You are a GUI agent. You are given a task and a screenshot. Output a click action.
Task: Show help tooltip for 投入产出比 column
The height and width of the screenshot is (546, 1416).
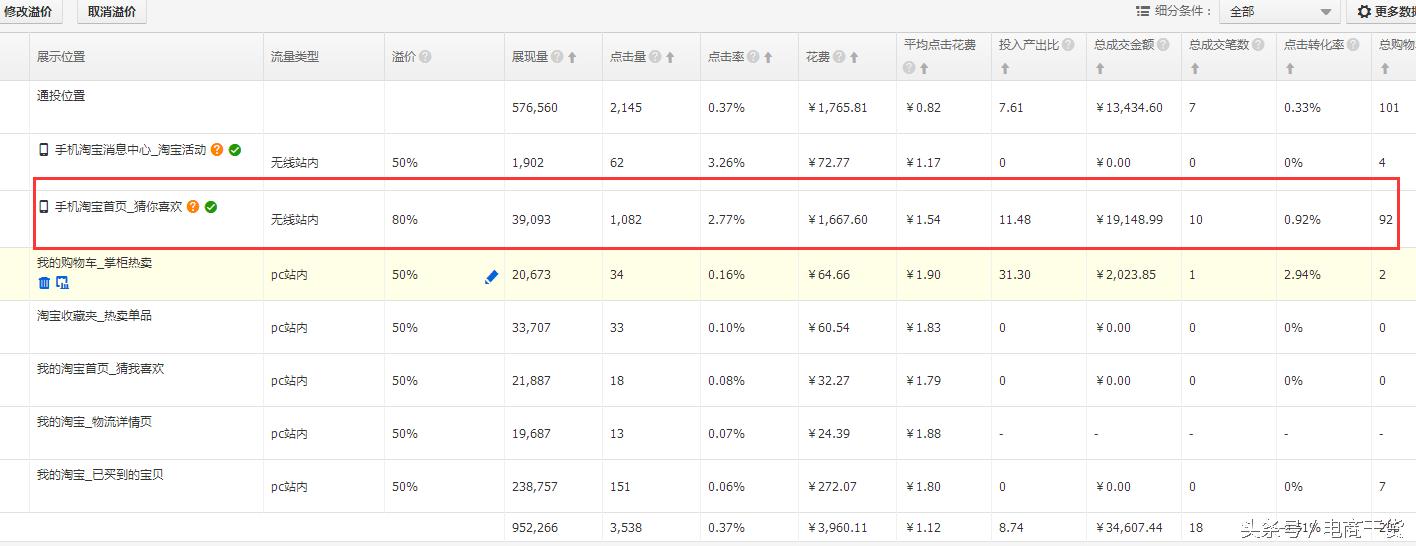click(1069, 45)
